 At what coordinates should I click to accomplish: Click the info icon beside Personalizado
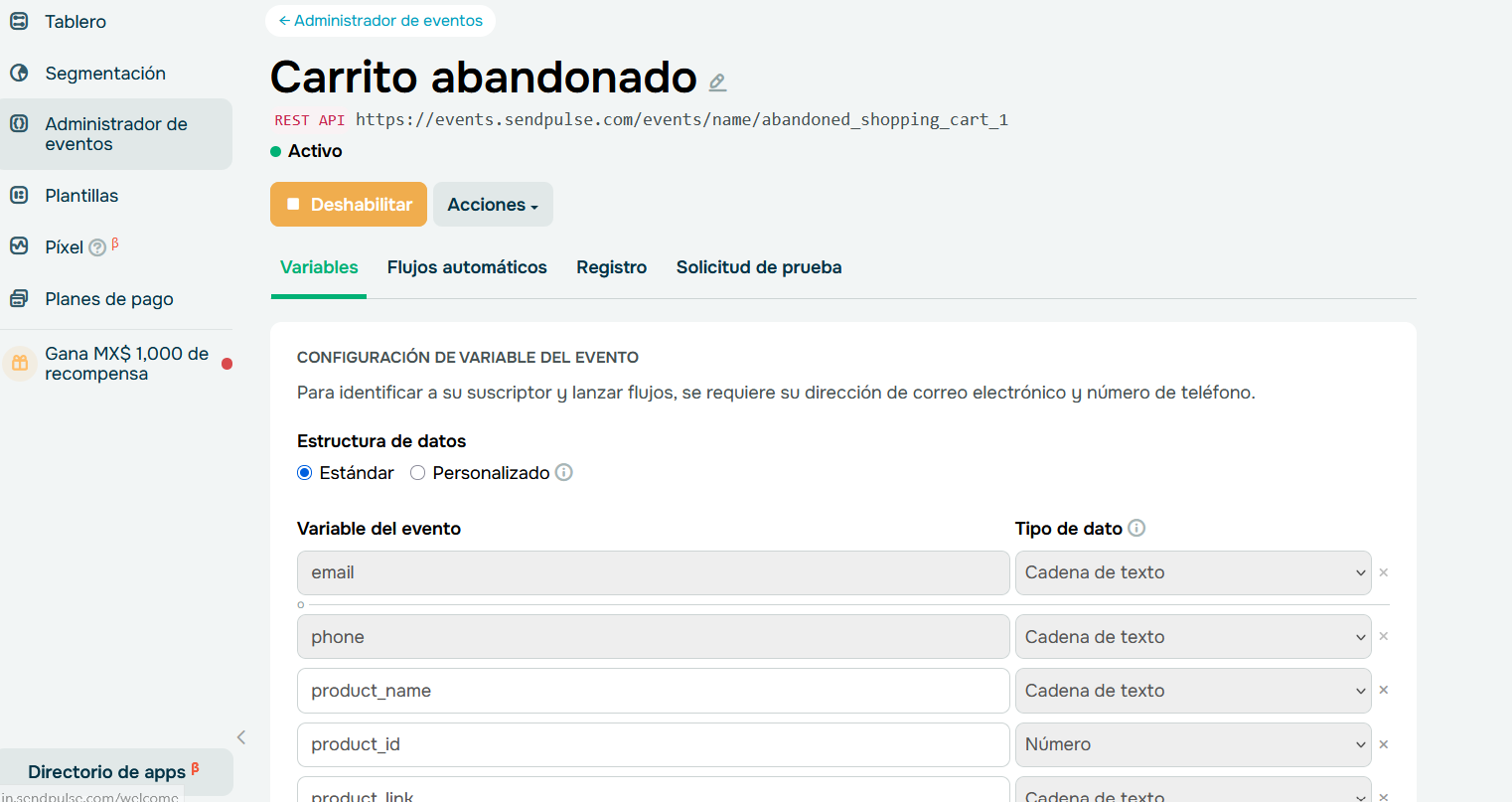pos(564,472)
